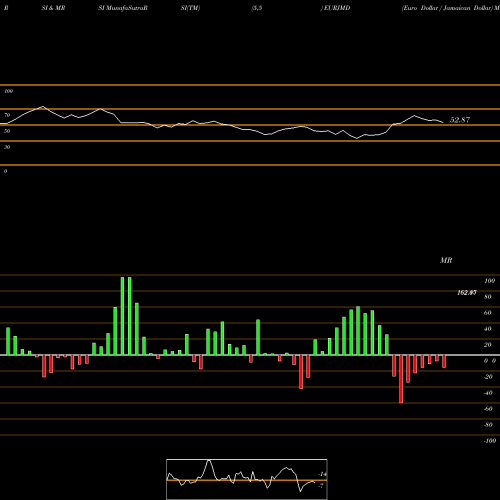
Task: Click the -60 label on MR axis
Action: (488, 409)
